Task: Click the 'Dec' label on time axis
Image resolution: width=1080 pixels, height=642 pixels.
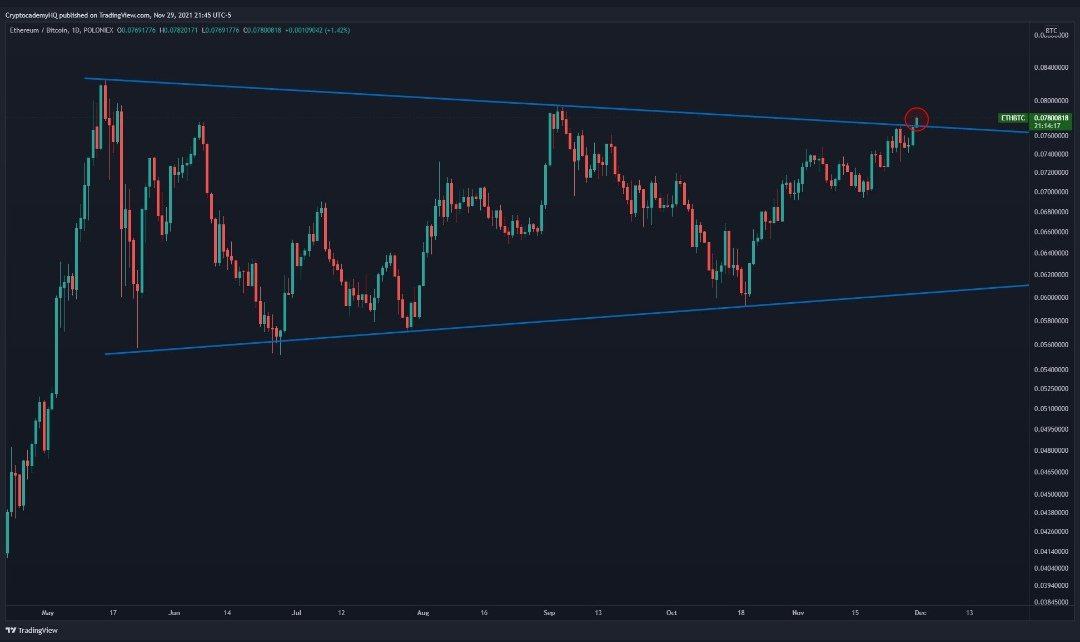Action: [919, 612]
